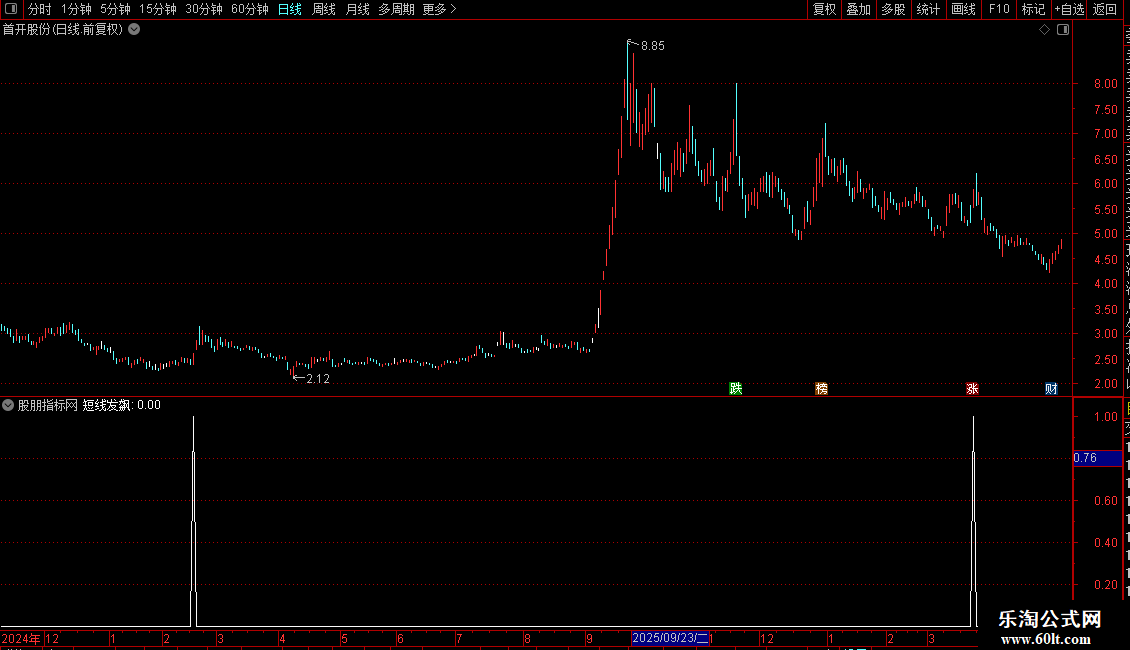
Task: Toggle the side panel icon in chart header
Action: (x=1063, y=30)
